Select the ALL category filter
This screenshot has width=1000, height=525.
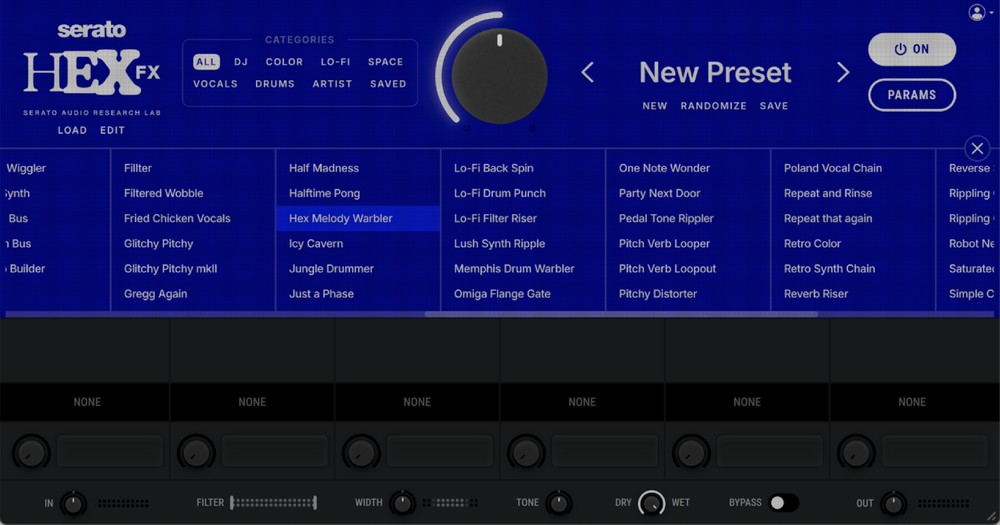[x=206, y=62]
